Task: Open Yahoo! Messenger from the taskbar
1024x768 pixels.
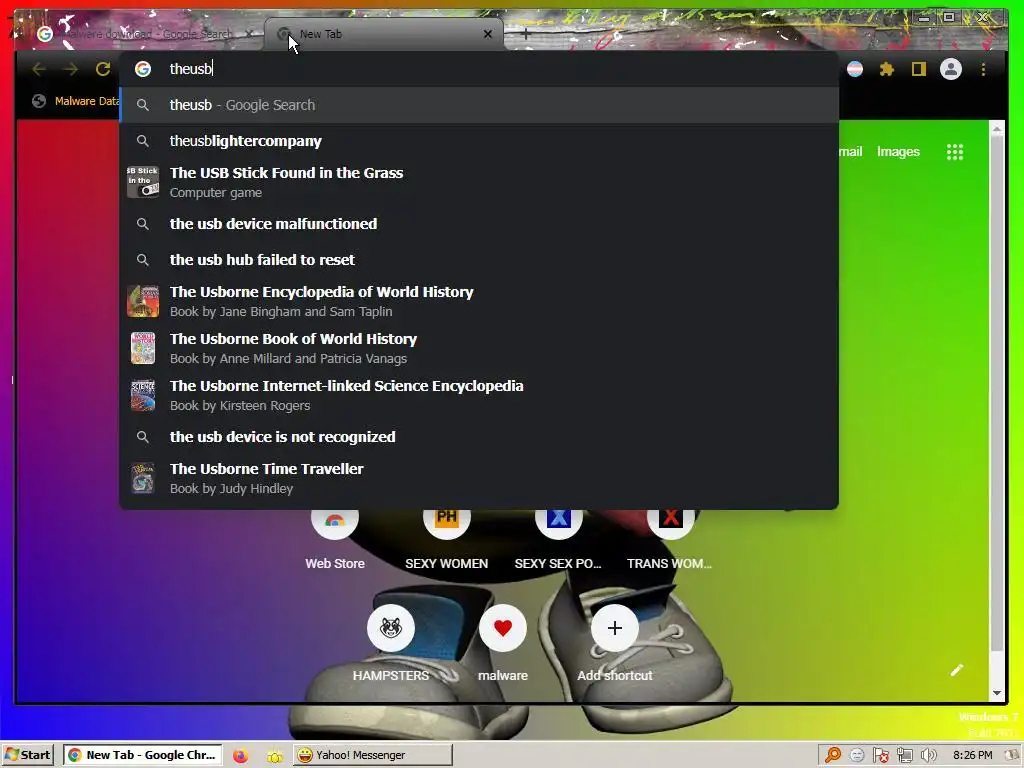Action: click(x=372, y=755)
